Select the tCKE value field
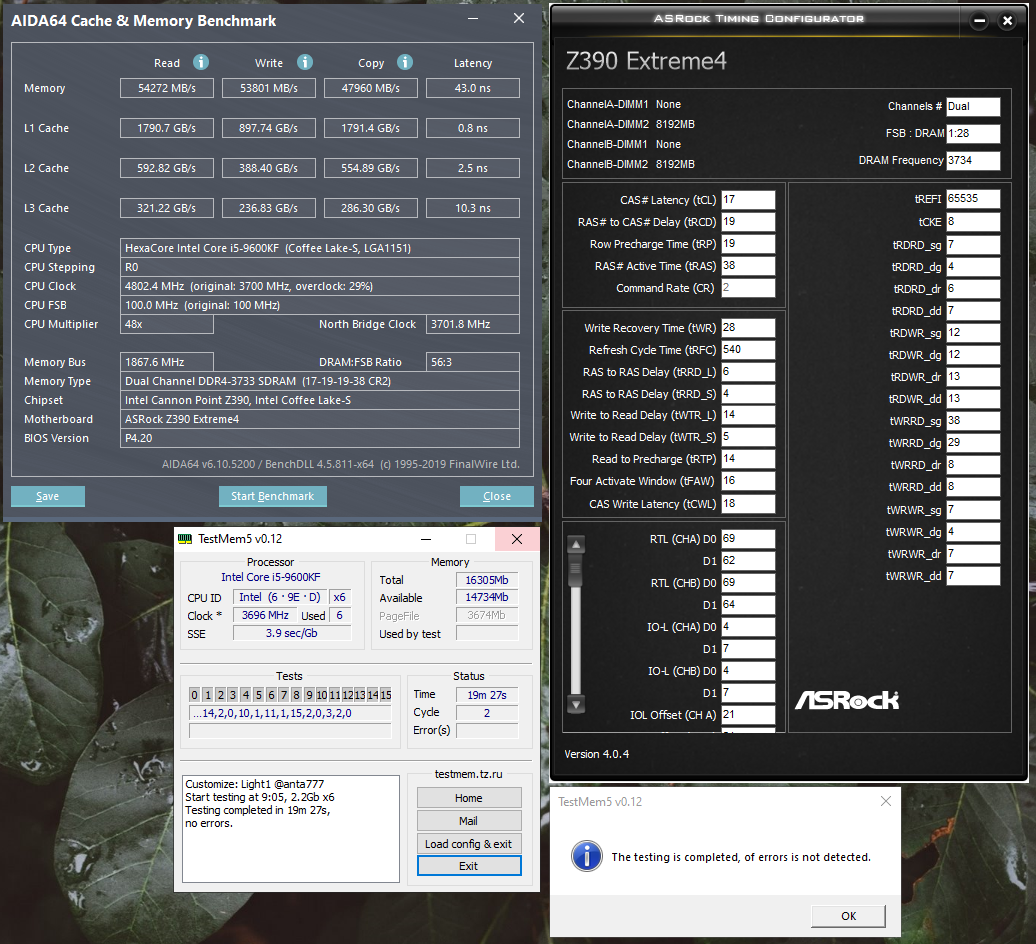The image size is (1036, 944). tap(973, 222)
